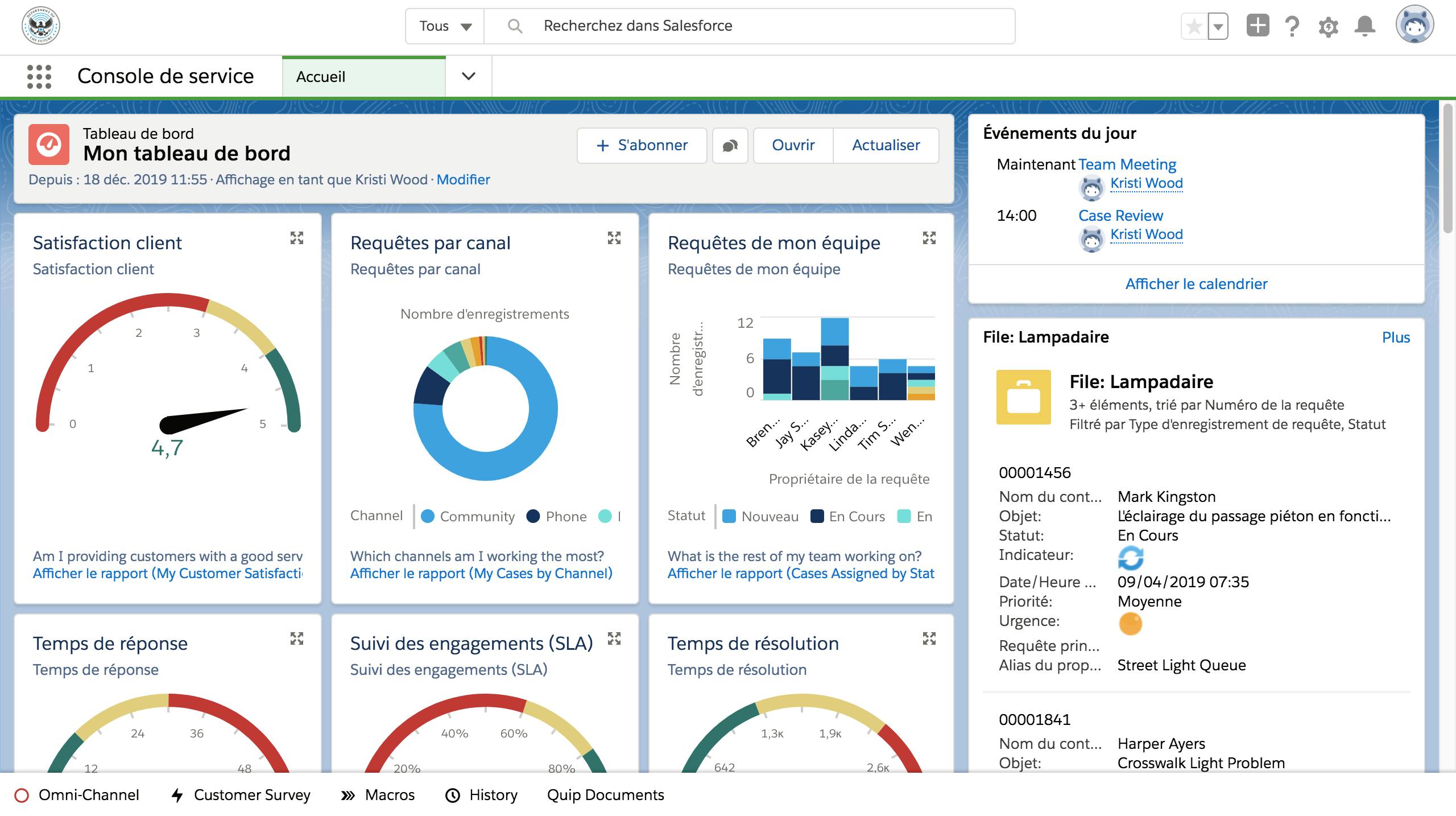Open Quip Documents utility
This screenshot has width=1456, height=816.
pos(606,795)
